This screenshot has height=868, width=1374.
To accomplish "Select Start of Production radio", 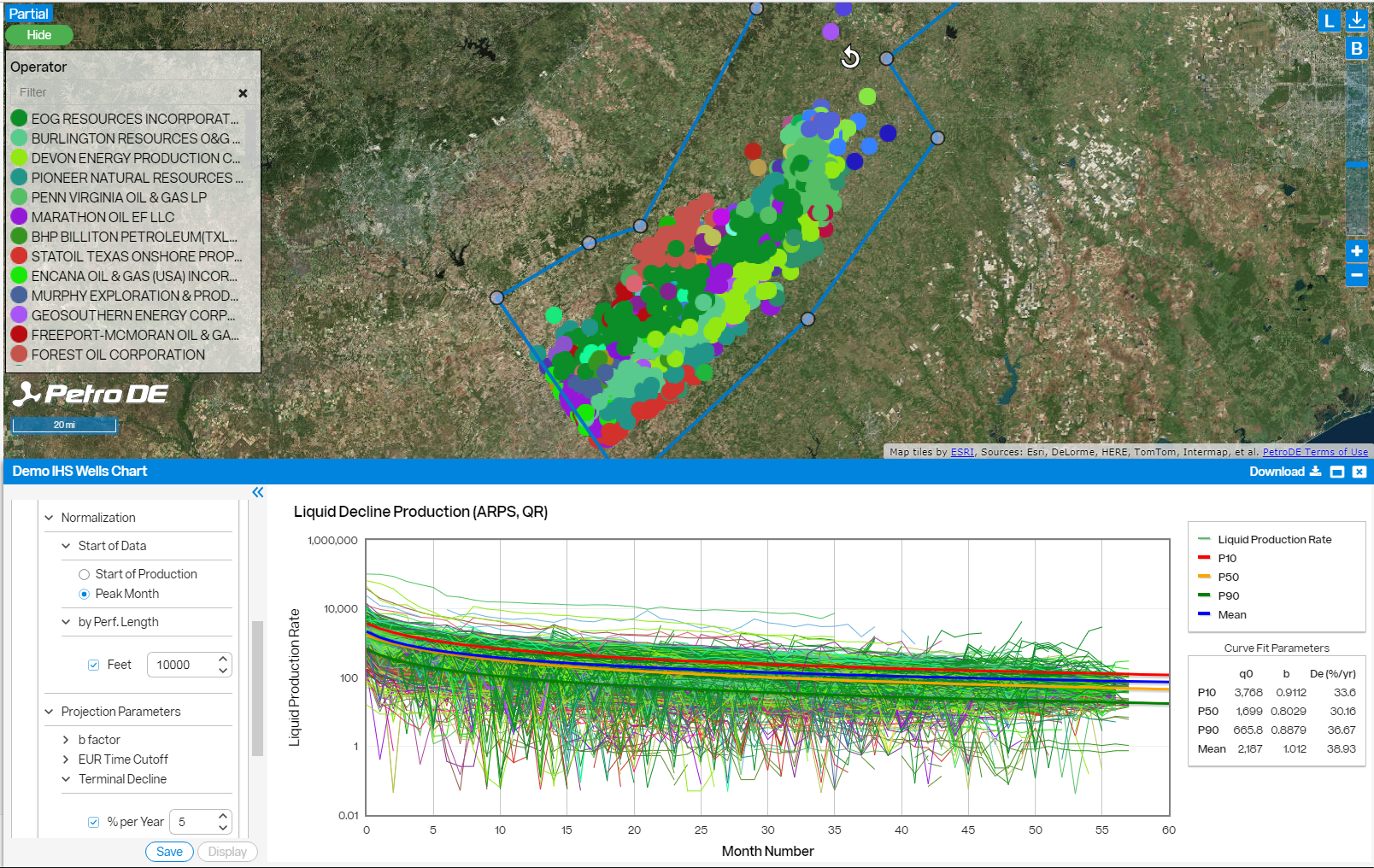I will [84, 574].
